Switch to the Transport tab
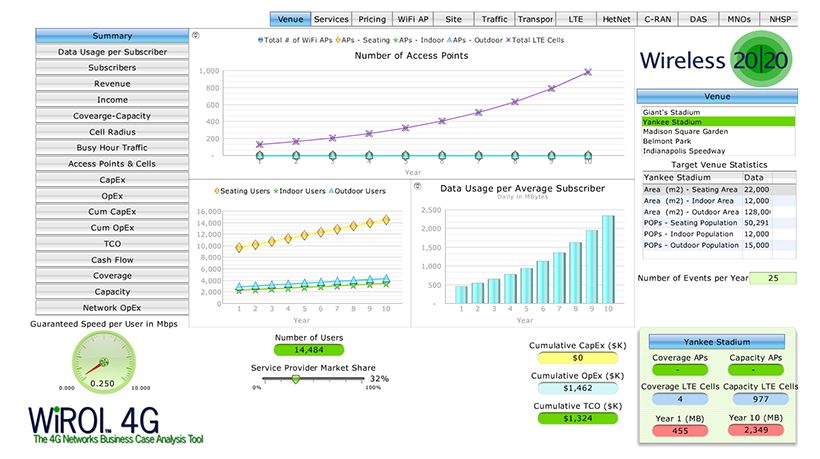This screenshot has height=459, width=820. tap(535, 19)
